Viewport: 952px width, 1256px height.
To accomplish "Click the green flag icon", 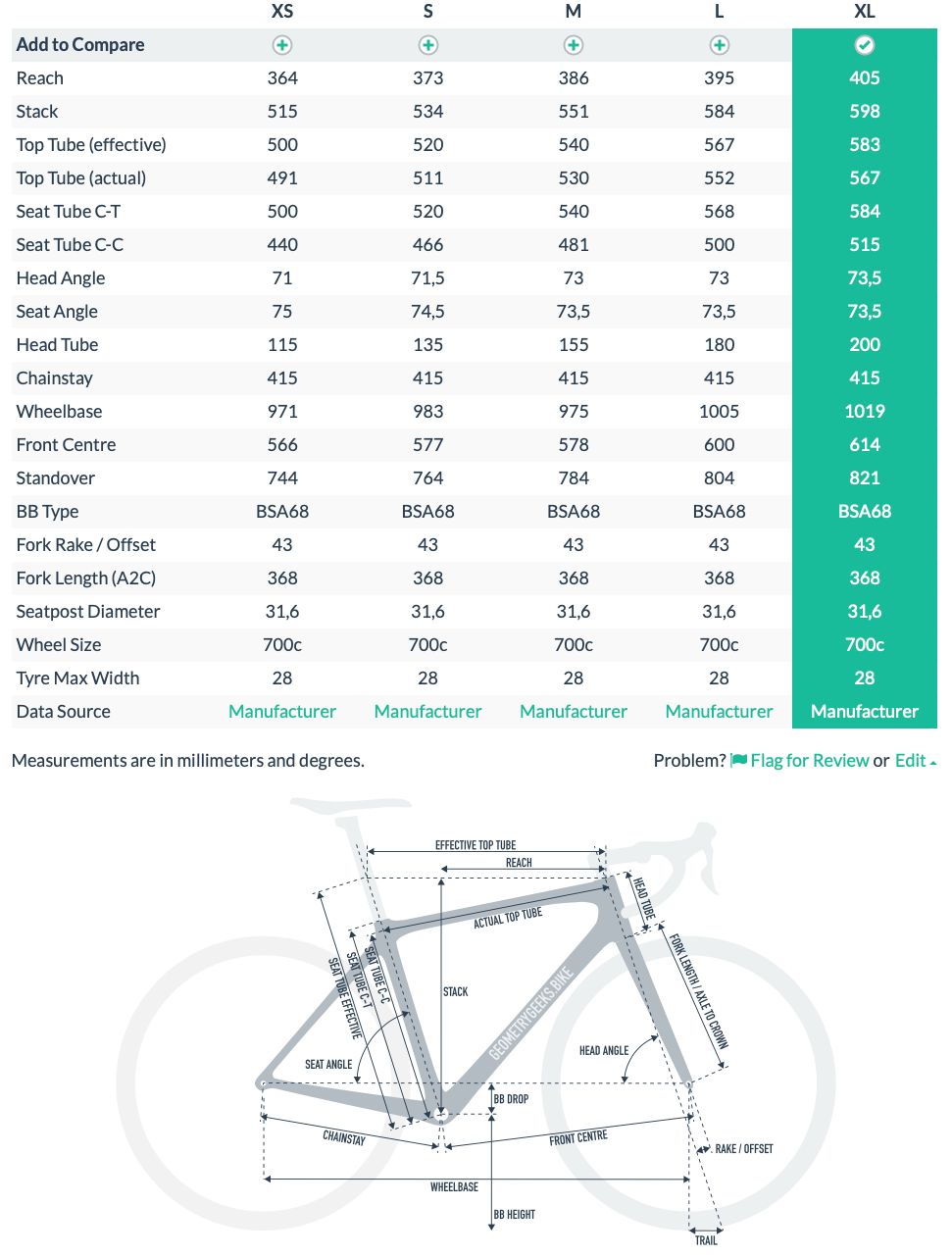I will pos(739,760).
